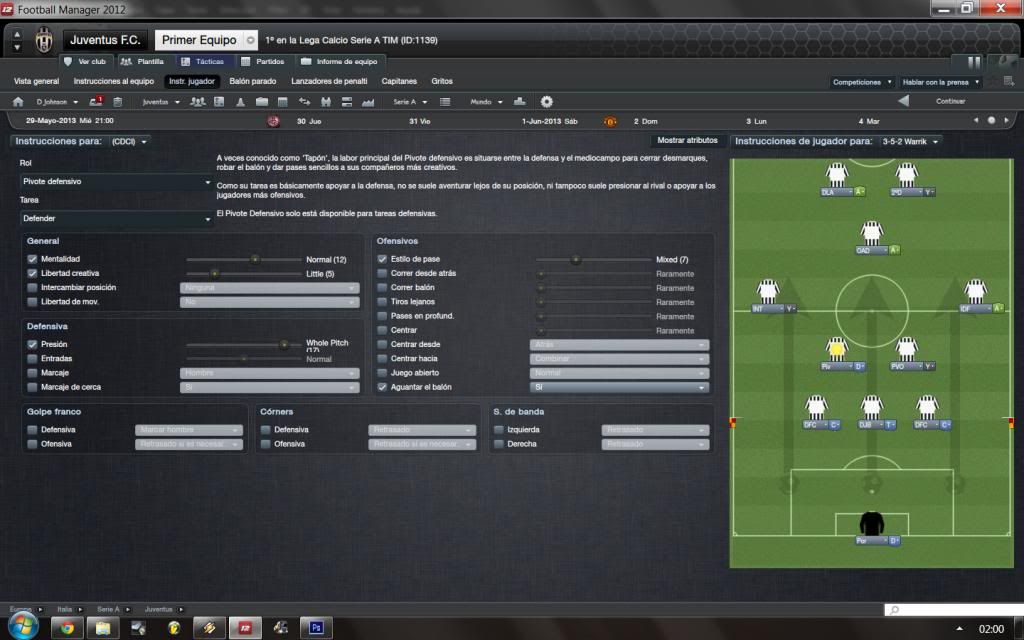Open the Gritos subtab link
The width and height of the screenshot is (1024, 640).
pyautogui.click(x=442, y=82)
